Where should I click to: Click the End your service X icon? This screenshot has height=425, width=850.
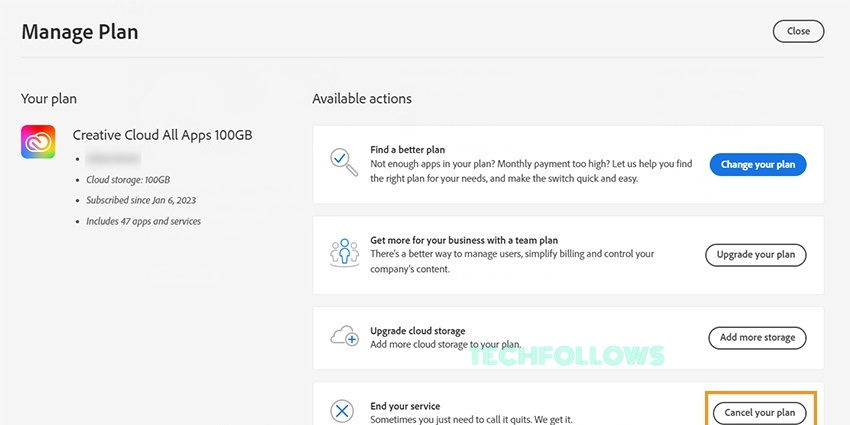pyautogui.click(x=342, y=412)
